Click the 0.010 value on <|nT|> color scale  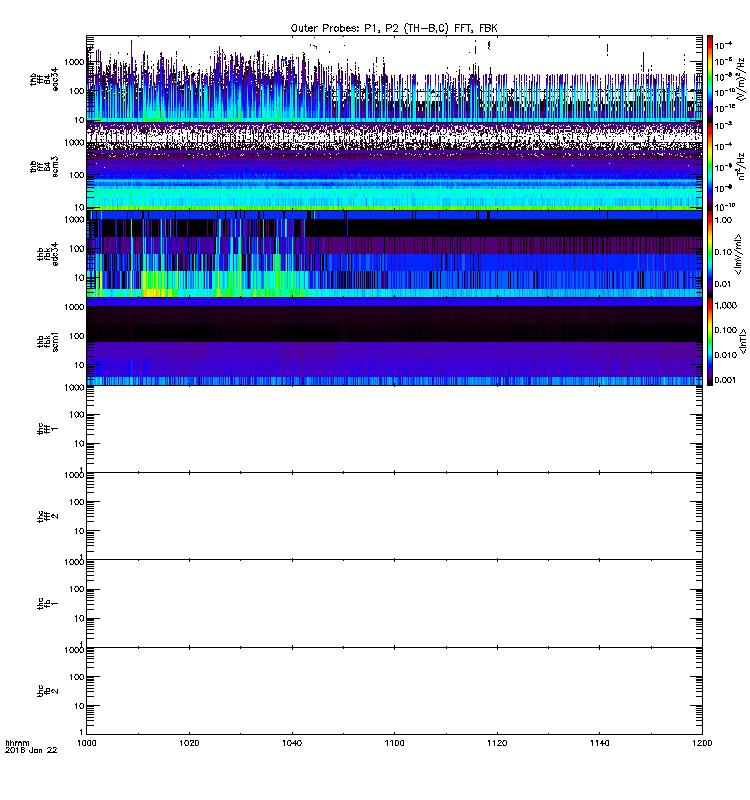[x=726, y=355]
